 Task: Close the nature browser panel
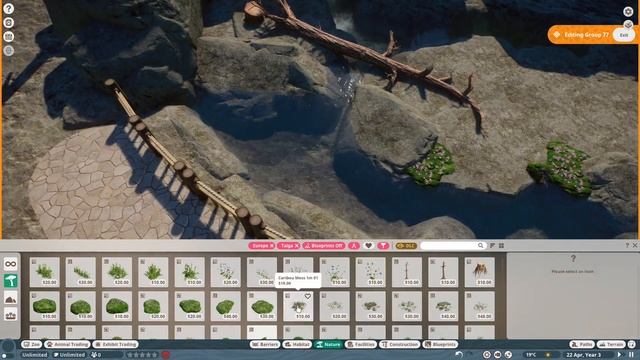[x=635, y=245]
